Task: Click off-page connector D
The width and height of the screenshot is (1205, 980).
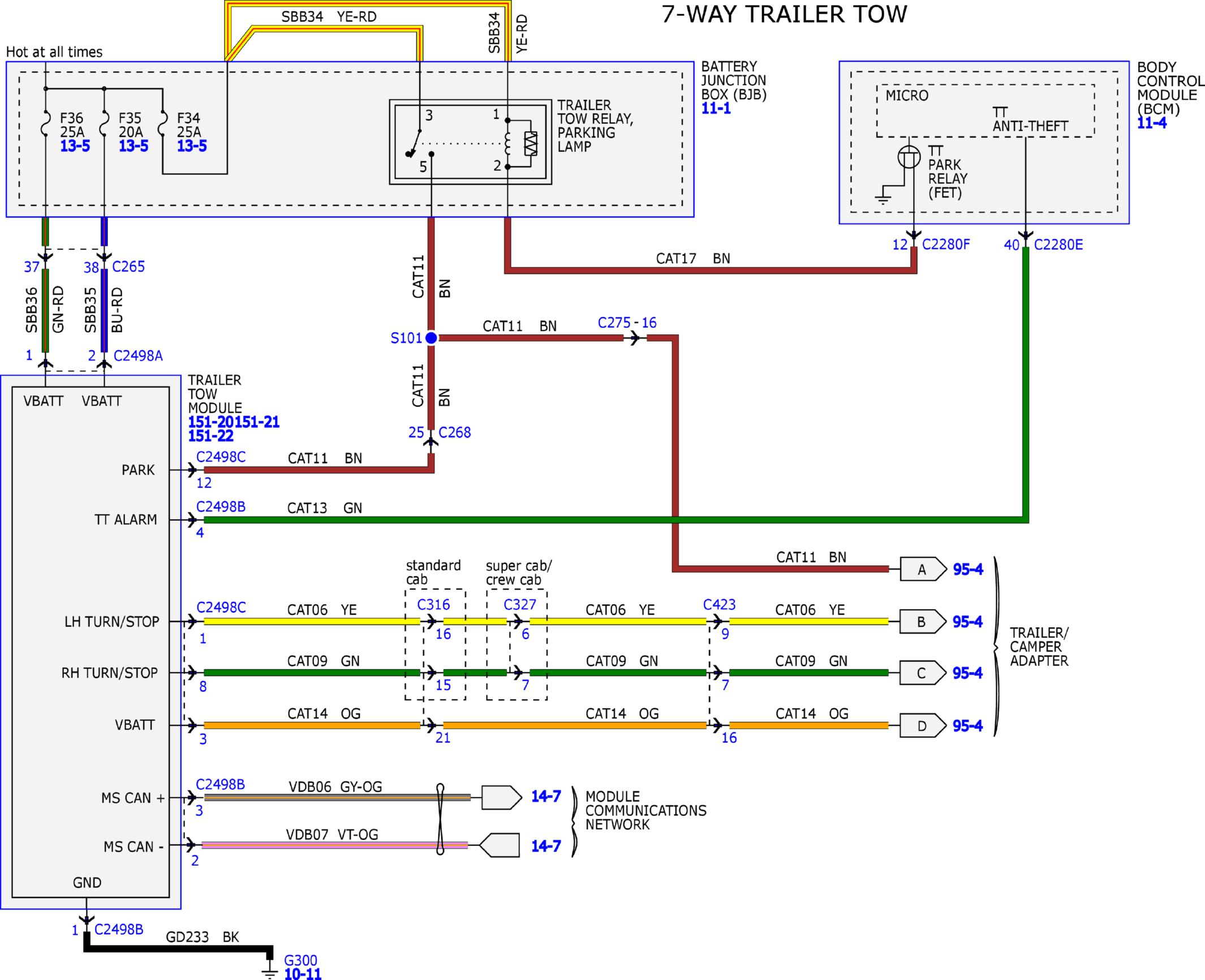Action: (x=923, y=726)
